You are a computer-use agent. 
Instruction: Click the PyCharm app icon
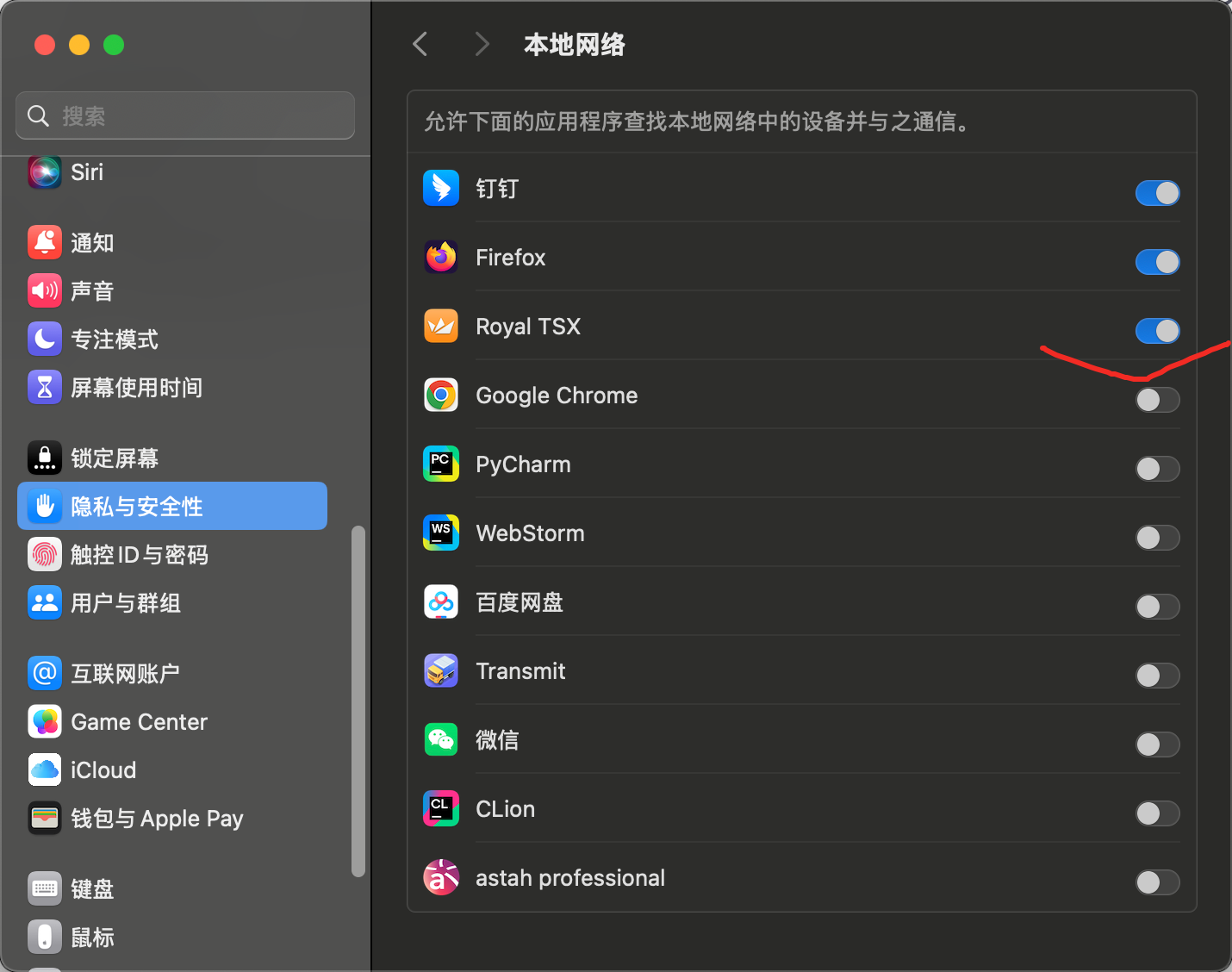pos(441,464)
